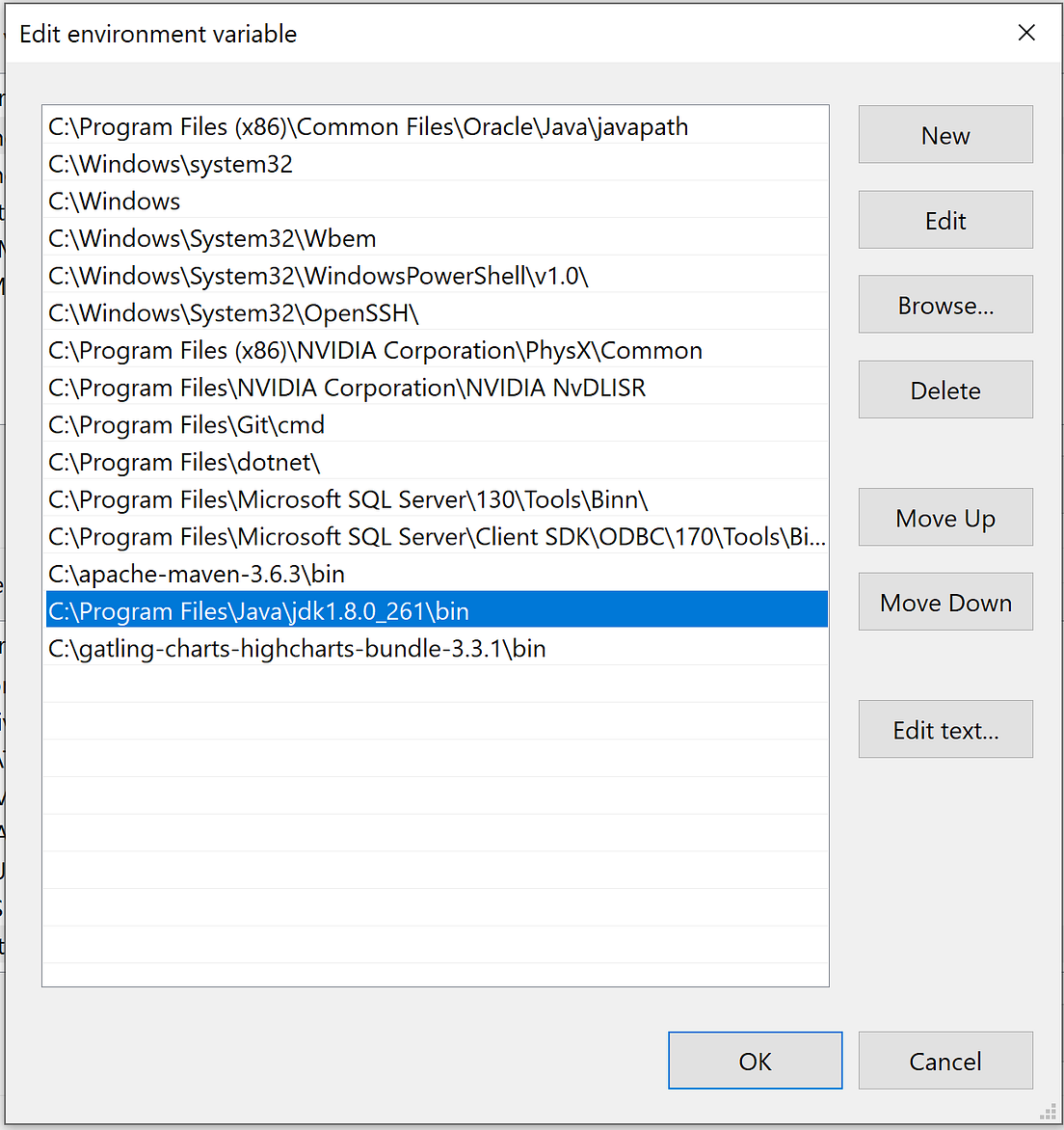This screenshot has height=1130, width=1064.
Task: Open the Browse dialog
Action: (944, 304)
